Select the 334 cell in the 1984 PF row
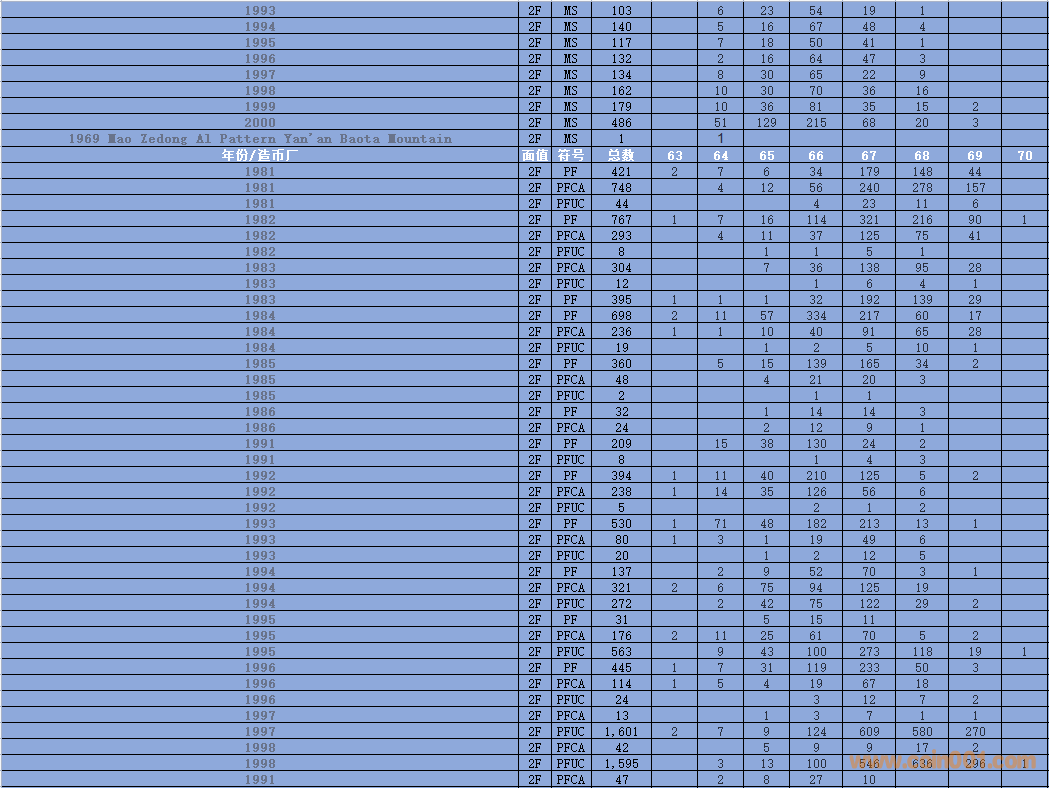The image size is (1049, 788). 816,316
